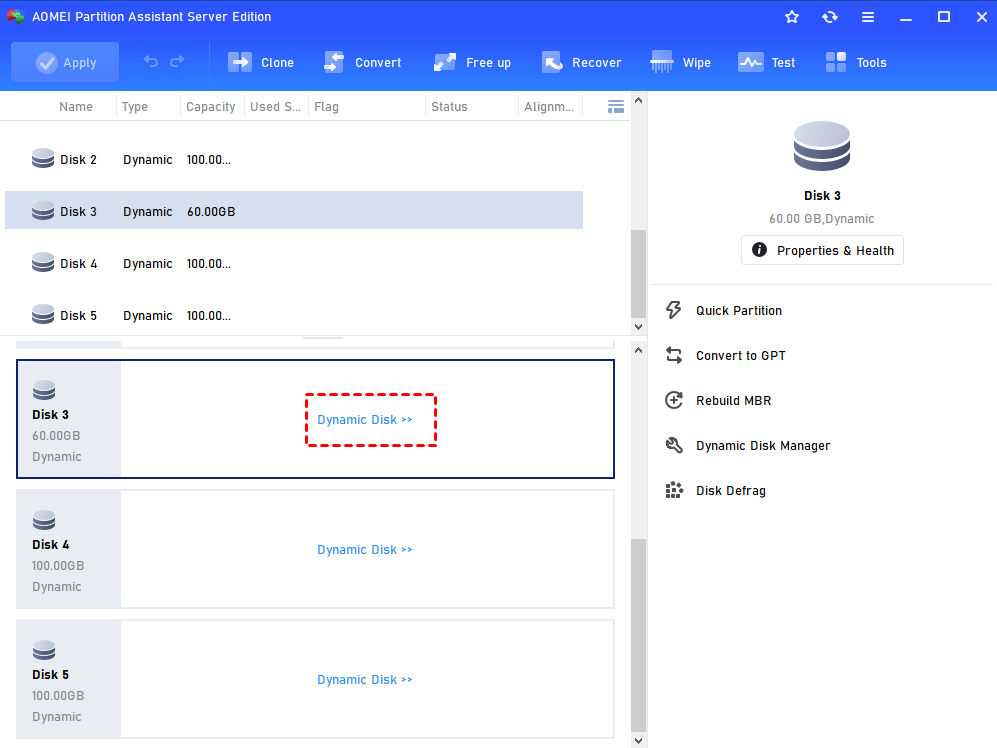The height and width of the screenshot is (748, 997).
Task: Click the Disk 2 drive icon in list
Action: (43, 158)
